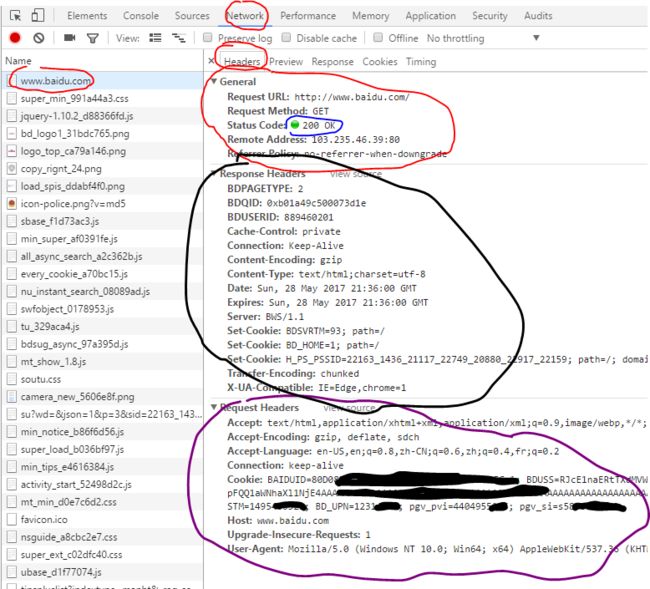The height and width of the screenshot is (589, 650).
Task: Check the Offline checkbox
Action: [x=378, y=38]
